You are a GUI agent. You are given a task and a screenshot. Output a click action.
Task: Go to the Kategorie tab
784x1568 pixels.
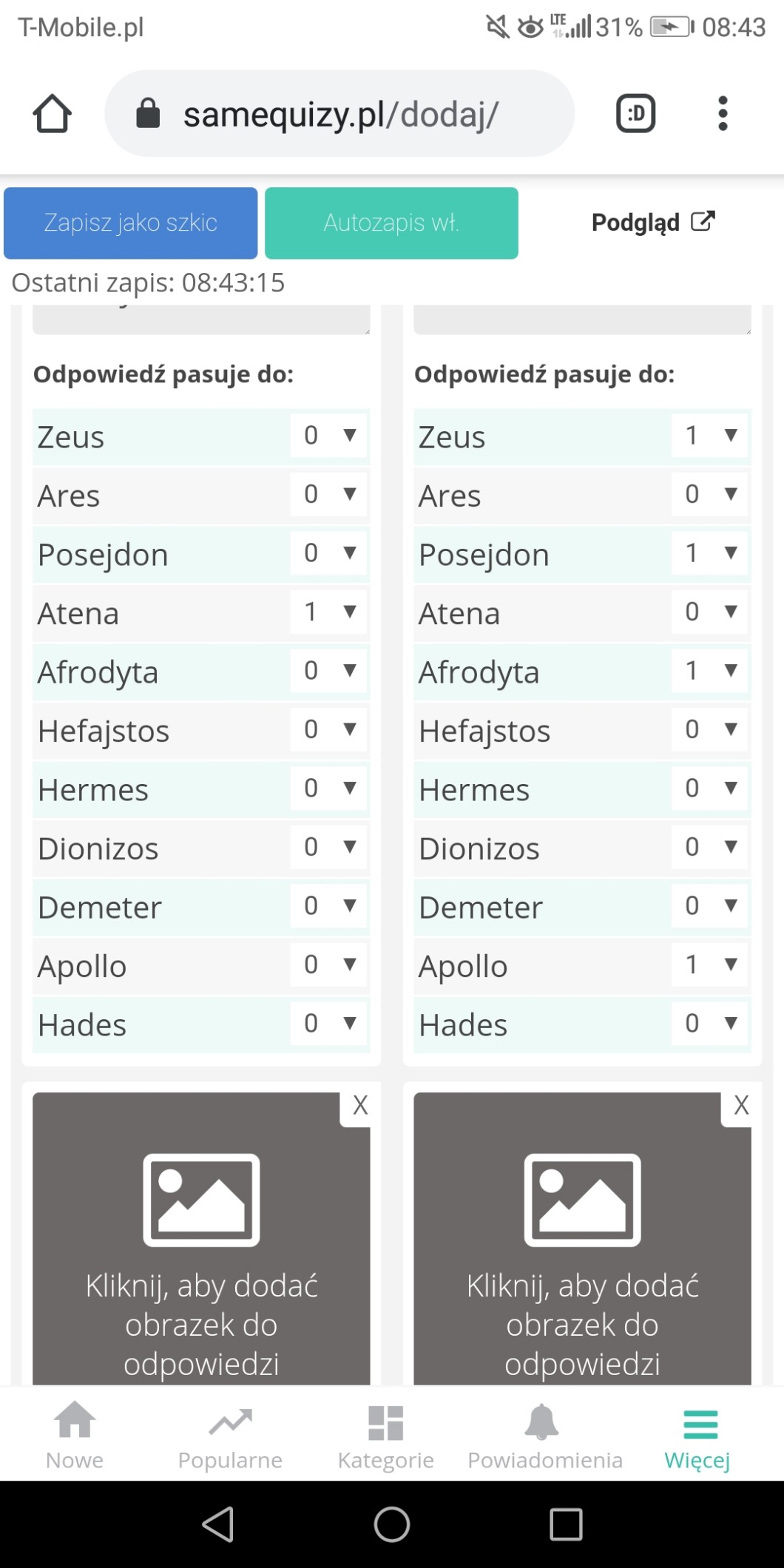385,1435
